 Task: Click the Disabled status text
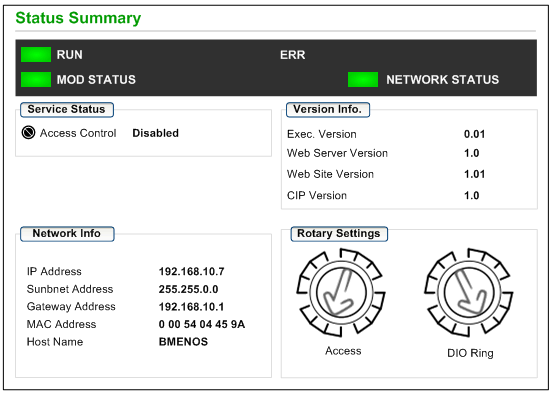(x=156, y=133)
